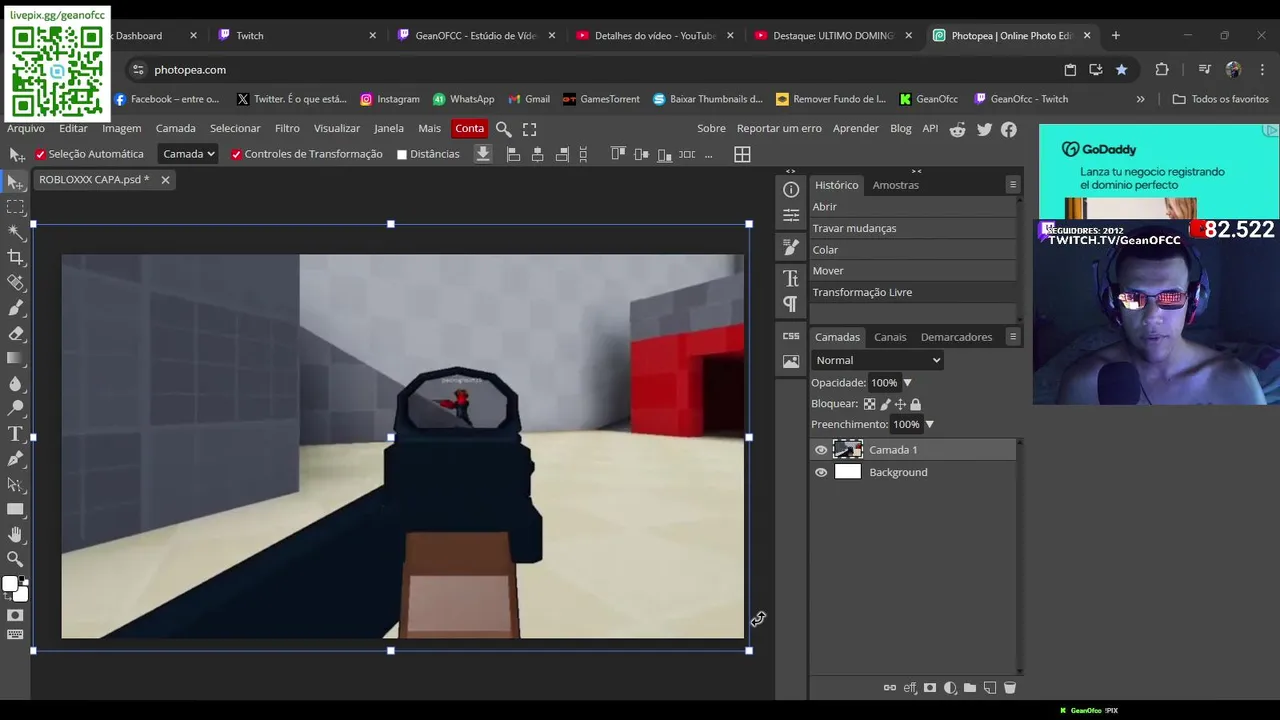Select the Pen tool
The image size is (1280, 720).
tap(15, 459)
